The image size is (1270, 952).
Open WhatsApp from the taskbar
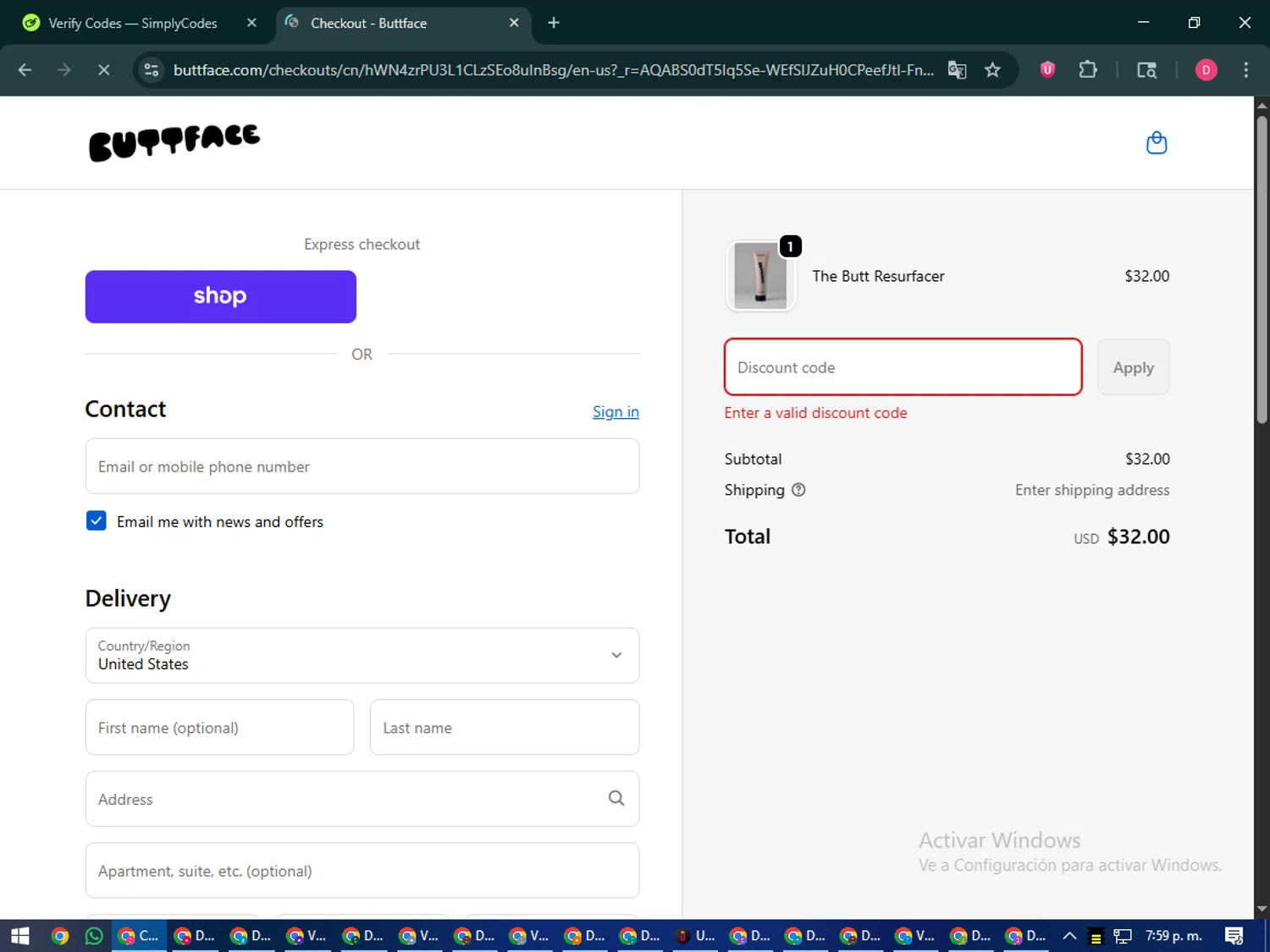[94, 936]
